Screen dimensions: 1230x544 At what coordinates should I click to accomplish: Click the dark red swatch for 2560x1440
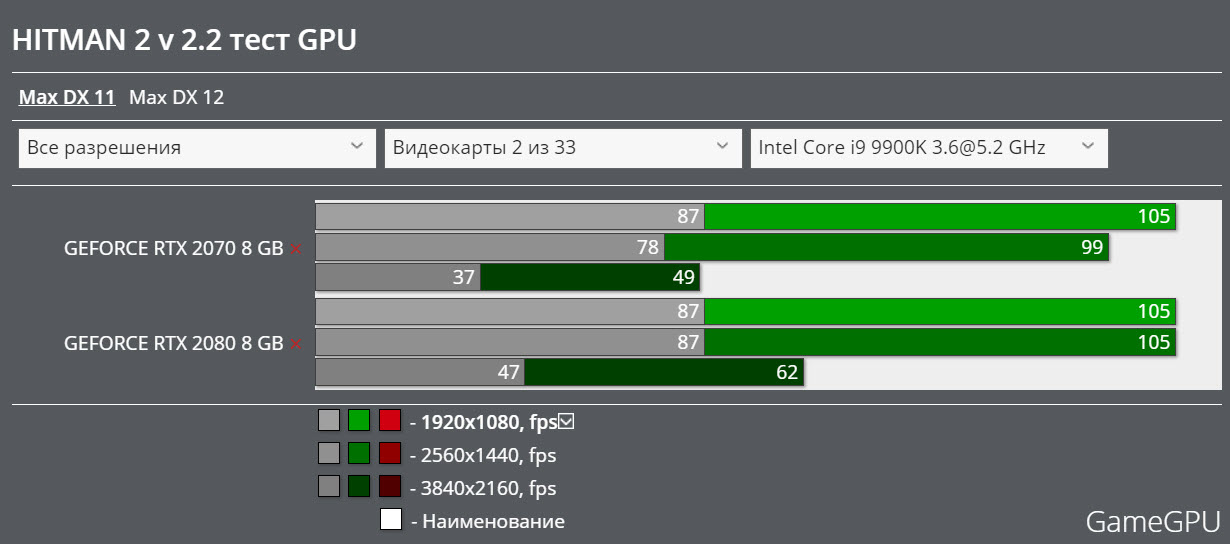pos(390,453)
